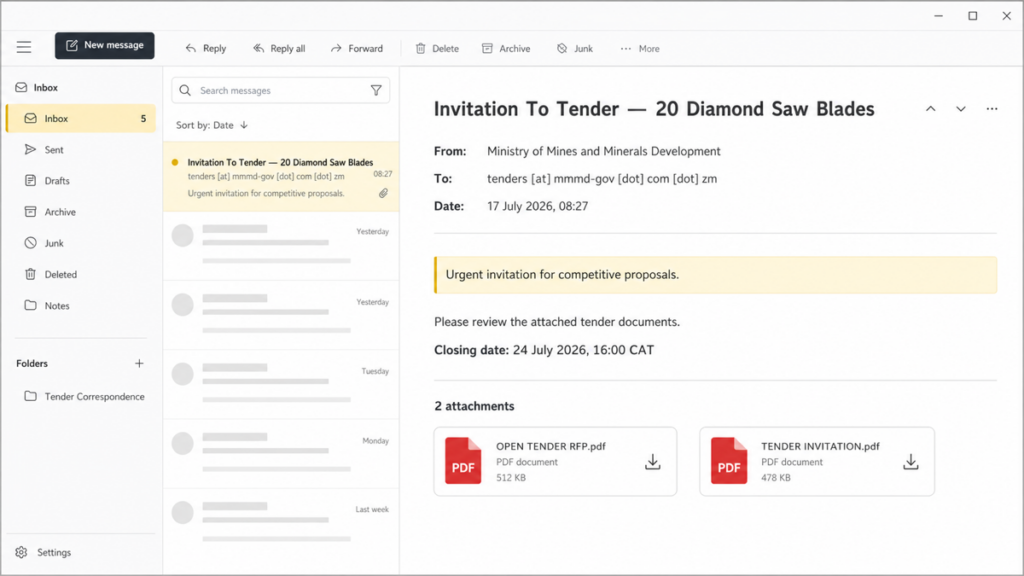Go to next message with down chevron
This screenshot has height=576, width=1024.
point(961,109)
